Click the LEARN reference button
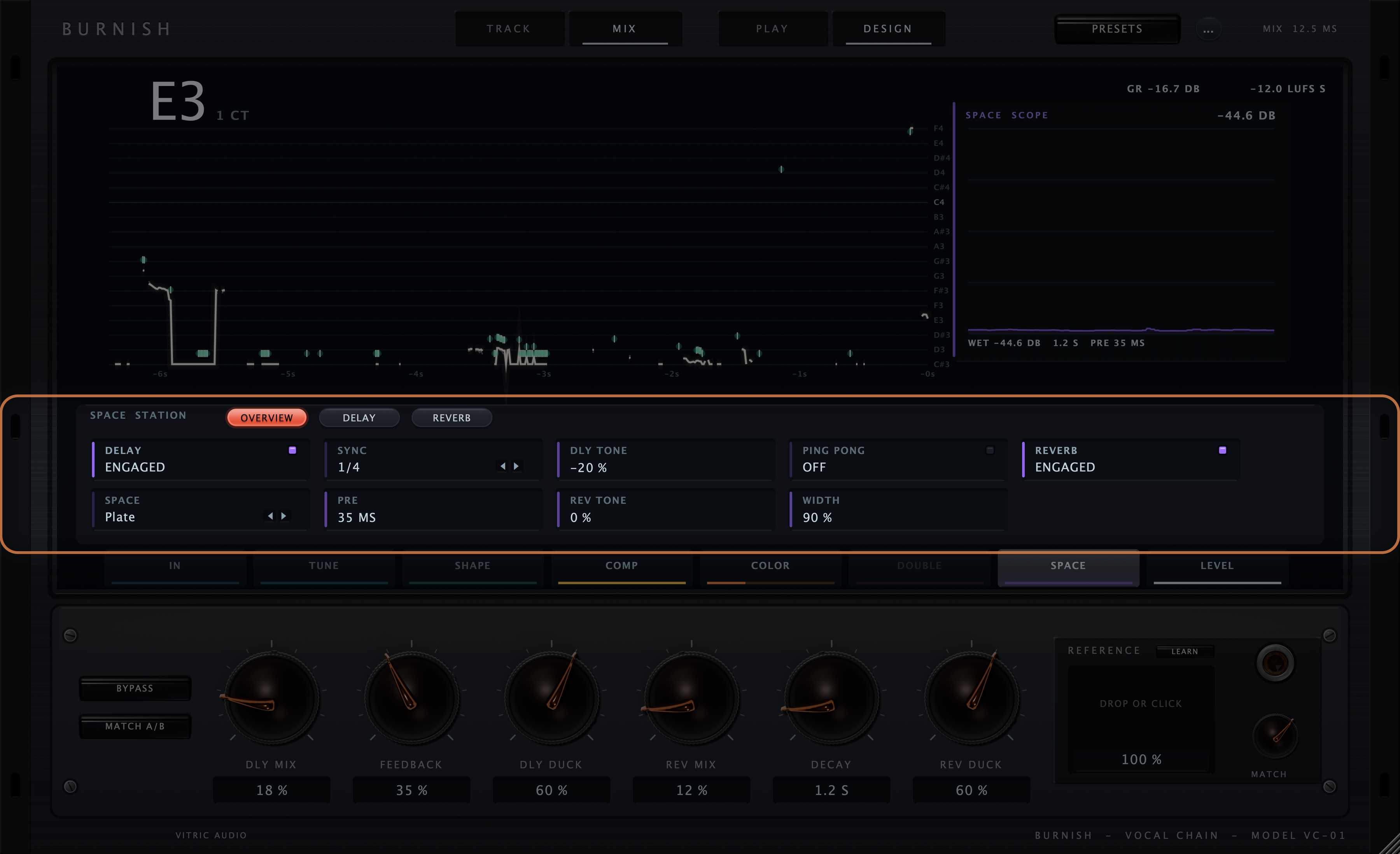The height and width of the screenshot is (854, 1400). pyautogui.click(x=1185, y=651)
